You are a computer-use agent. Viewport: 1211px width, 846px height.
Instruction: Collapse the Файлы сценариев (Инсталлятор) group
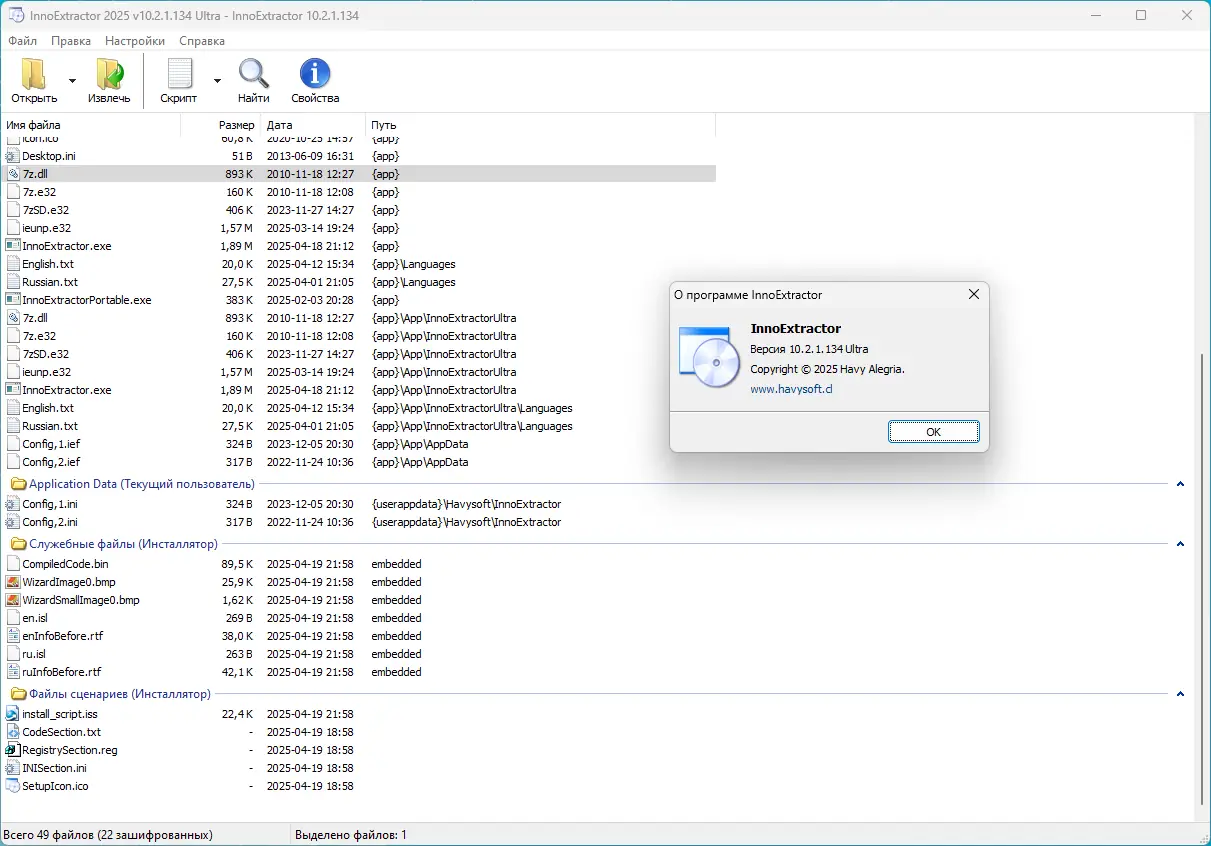click(1180, 693)
